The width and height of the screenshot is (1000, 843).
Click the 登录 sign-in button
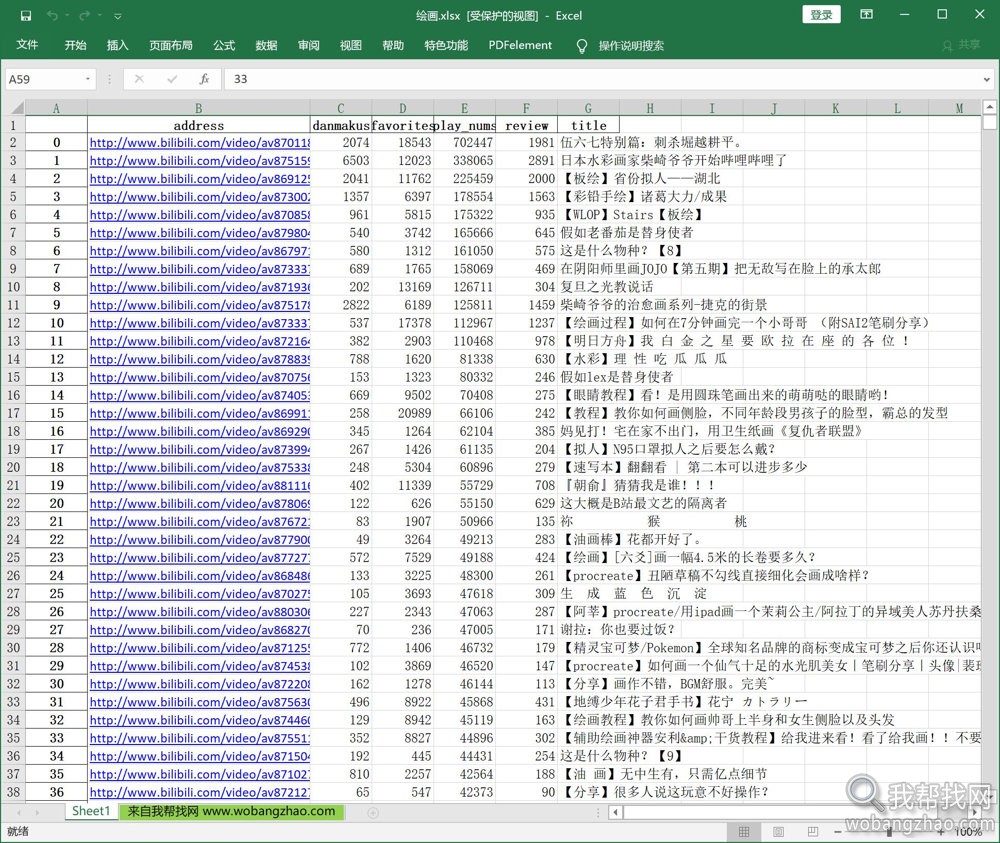(x=821, y=15)
